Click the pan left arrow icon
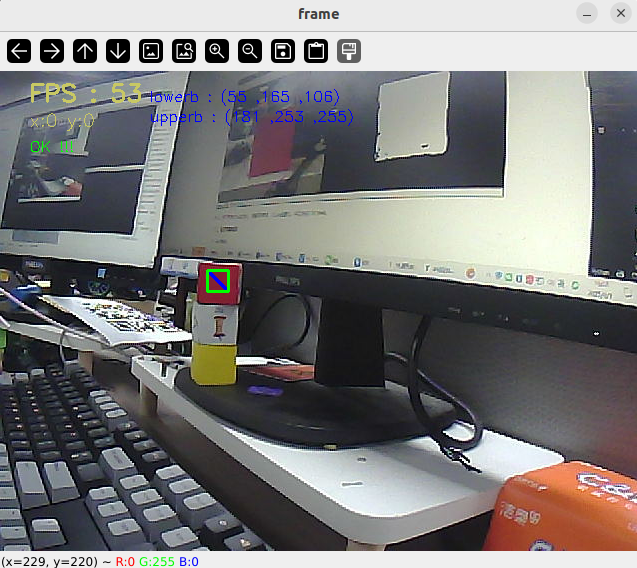Image resolution: width=637 pixels, height=568 pixels. tap(19, 51)
